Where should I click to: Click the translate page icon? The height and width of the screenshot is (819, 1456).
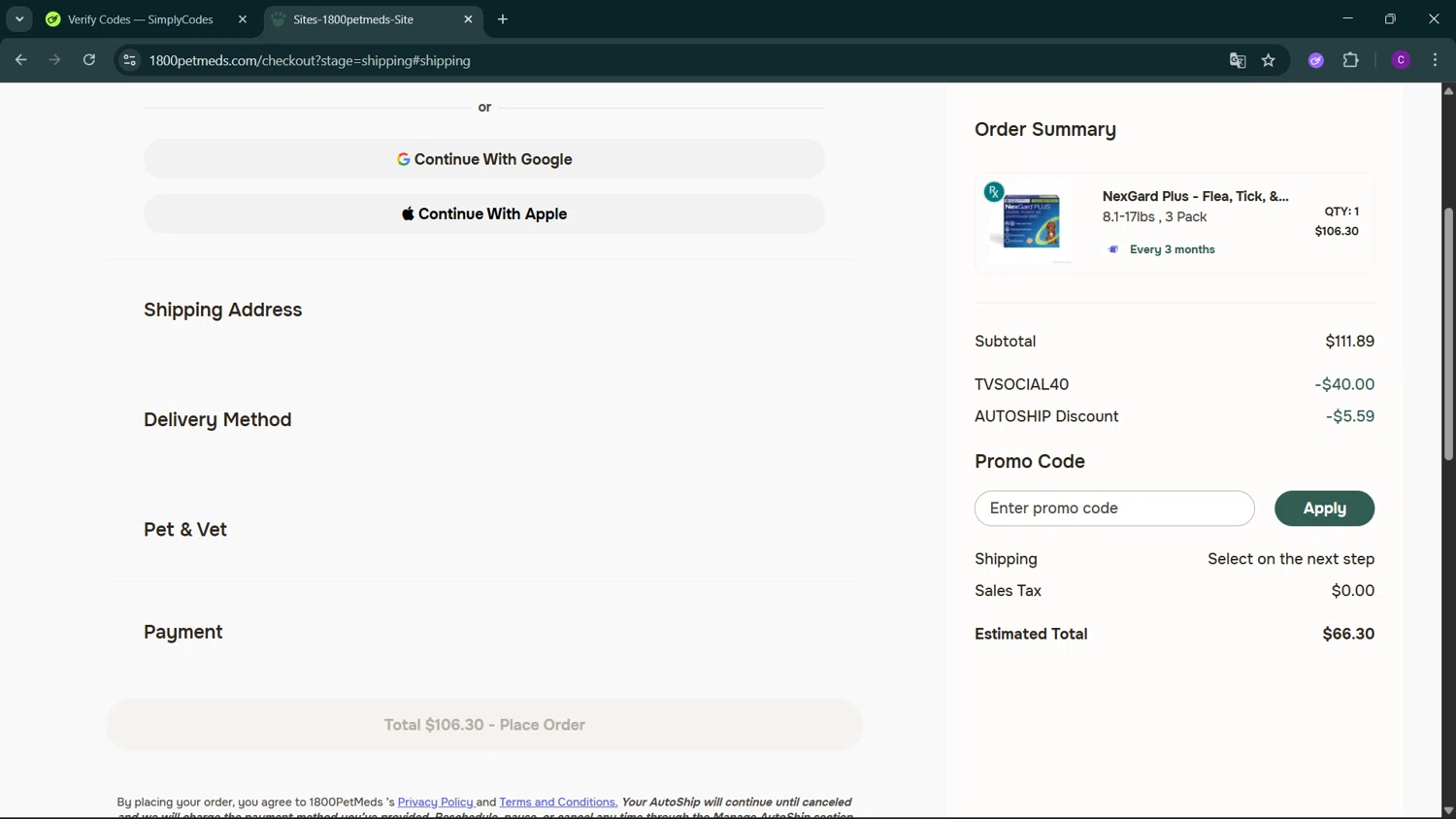click(1238, 60)
